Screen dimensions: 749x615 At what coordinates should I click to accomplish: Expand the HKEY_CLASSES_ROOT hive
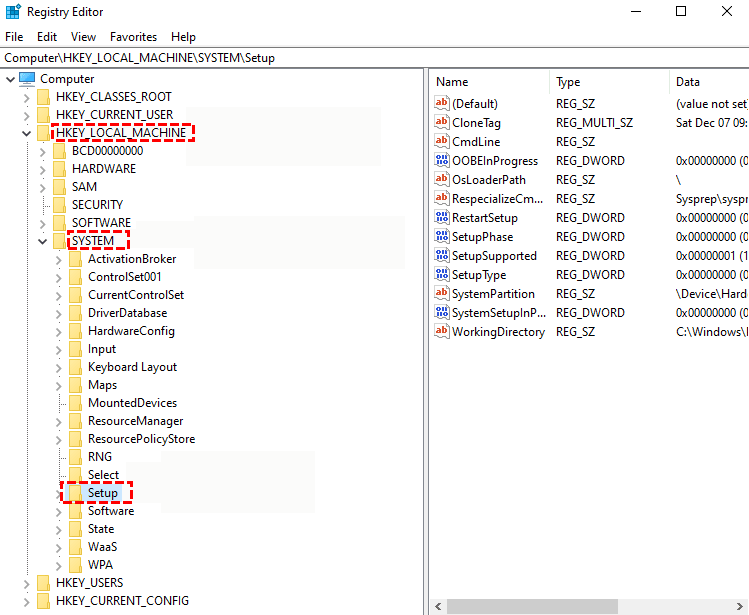(26, 97)
